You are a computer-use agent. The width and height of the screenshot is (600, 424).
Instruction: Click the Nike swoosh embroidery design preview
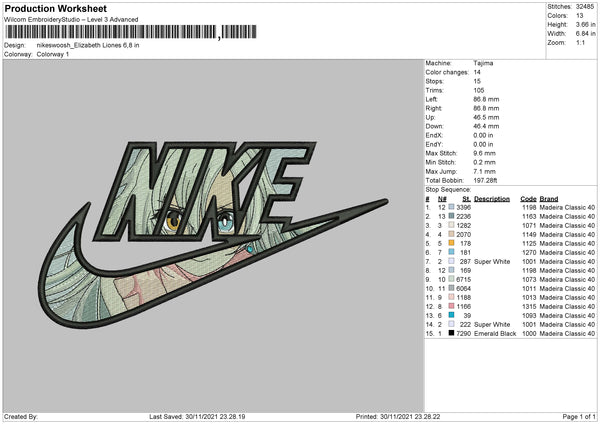tap(213, 235)
